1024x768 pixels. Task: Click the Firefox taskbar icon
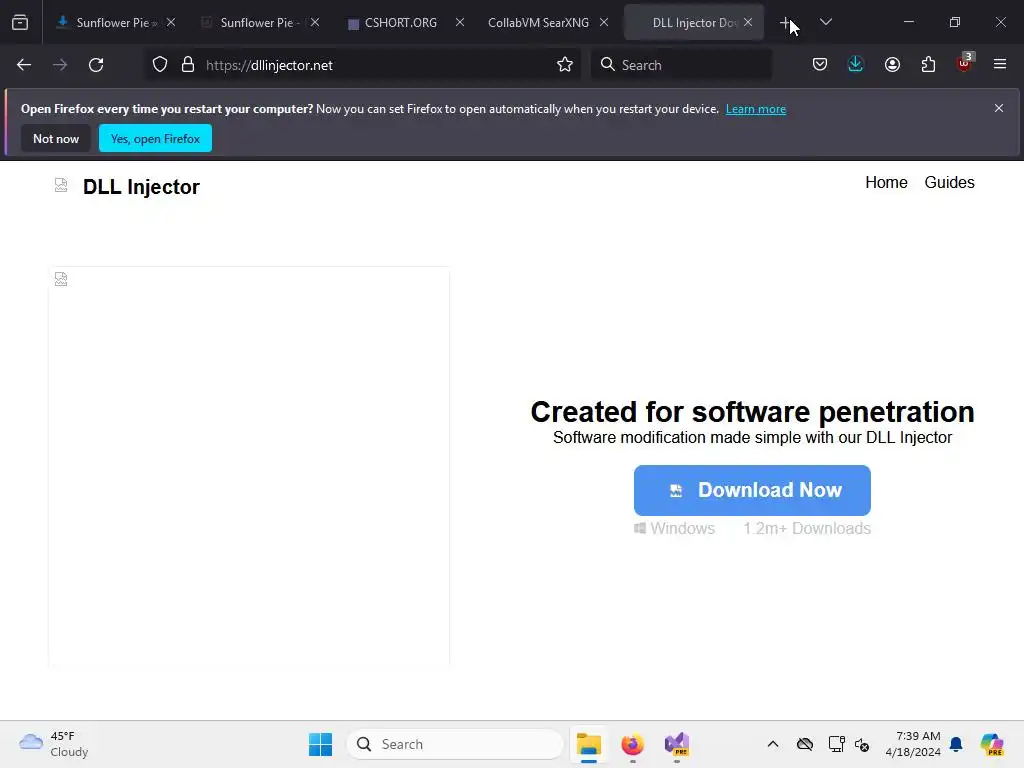(632, 744)
